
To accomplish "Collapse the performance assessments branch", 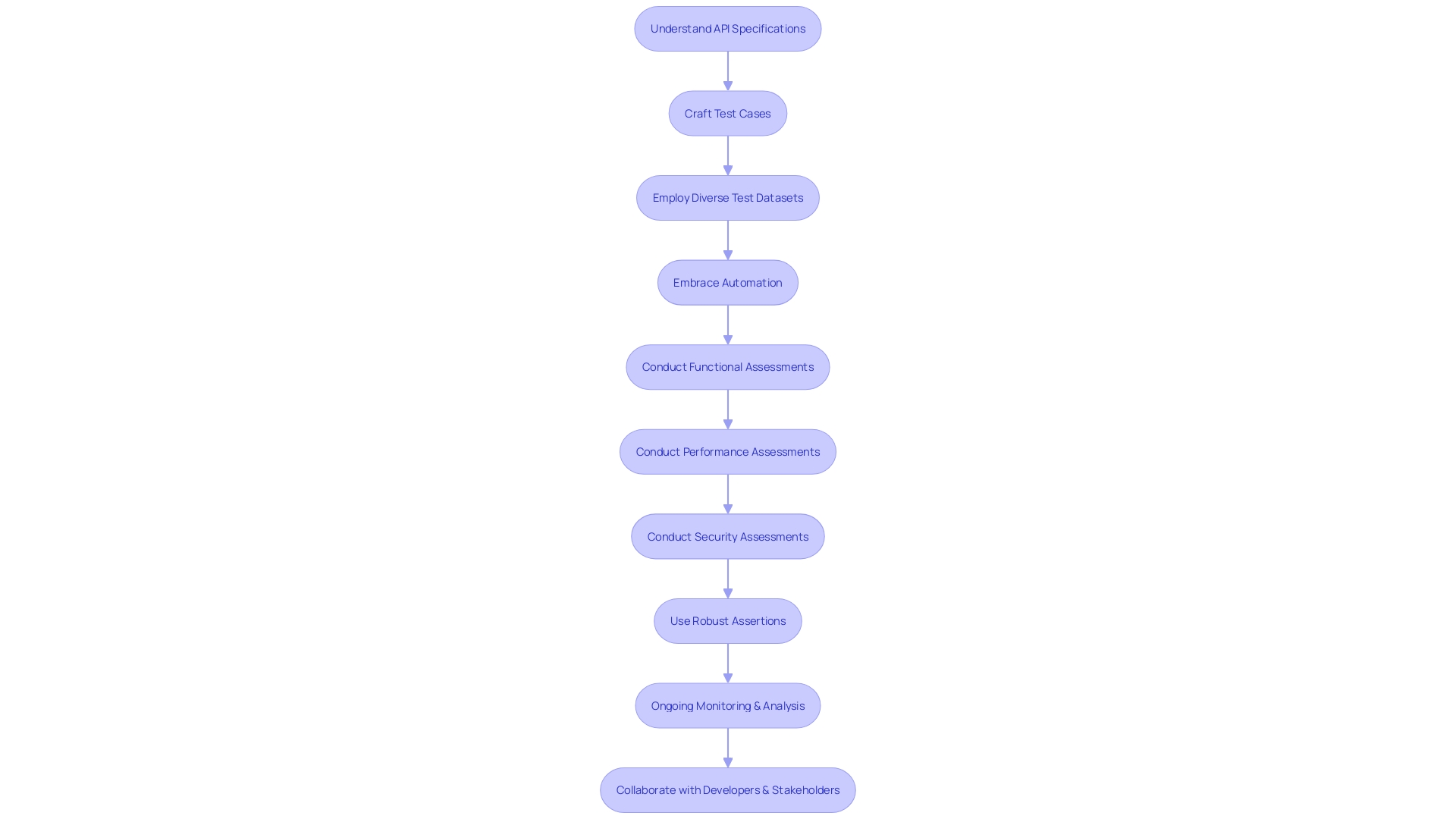I will tap(727, 452).
